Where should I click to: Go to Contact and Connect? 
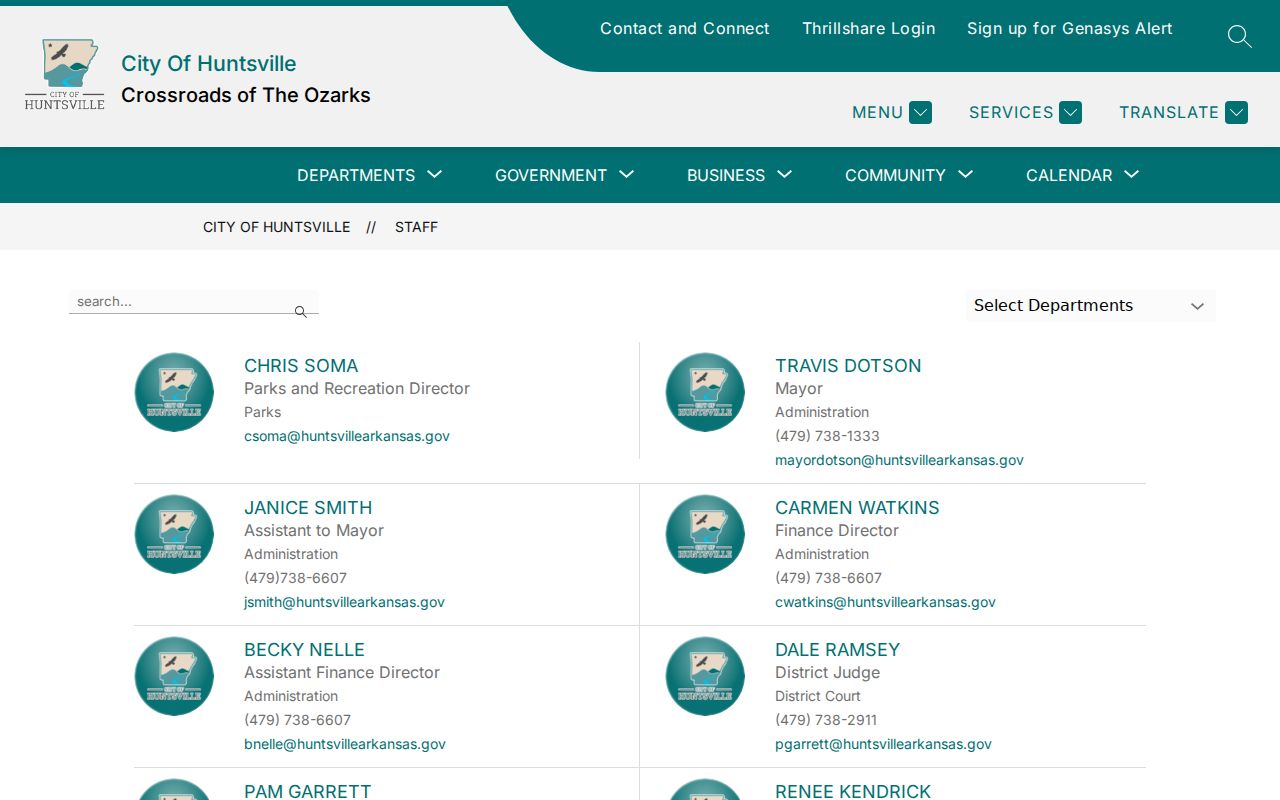685,29
